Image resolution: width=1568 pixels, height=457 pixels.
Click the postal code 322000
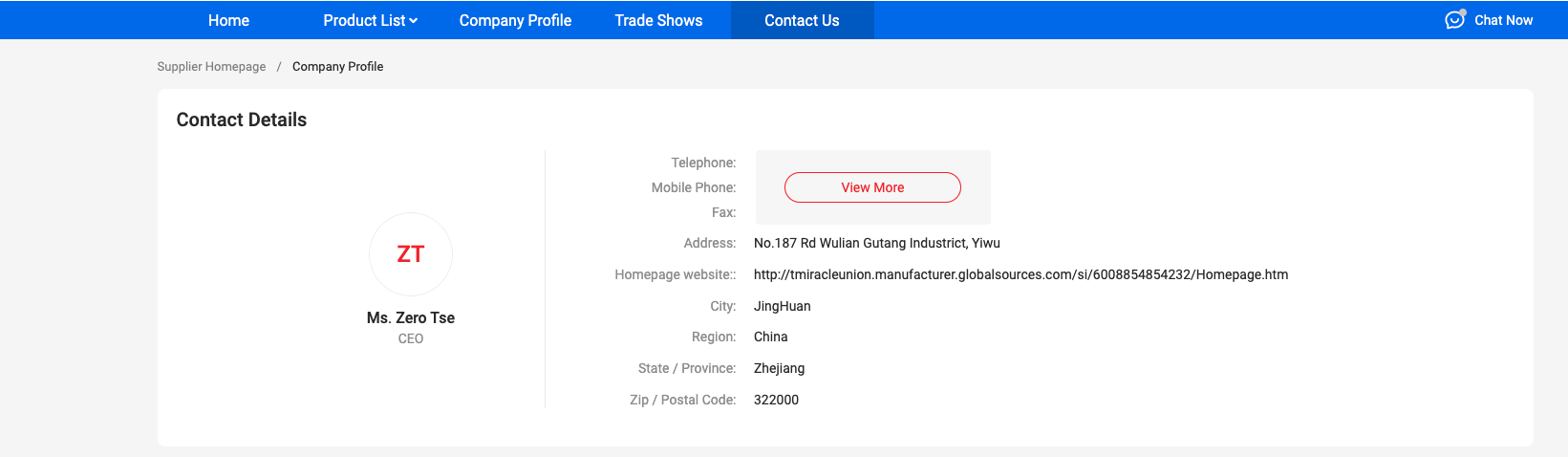coord(776,400)
